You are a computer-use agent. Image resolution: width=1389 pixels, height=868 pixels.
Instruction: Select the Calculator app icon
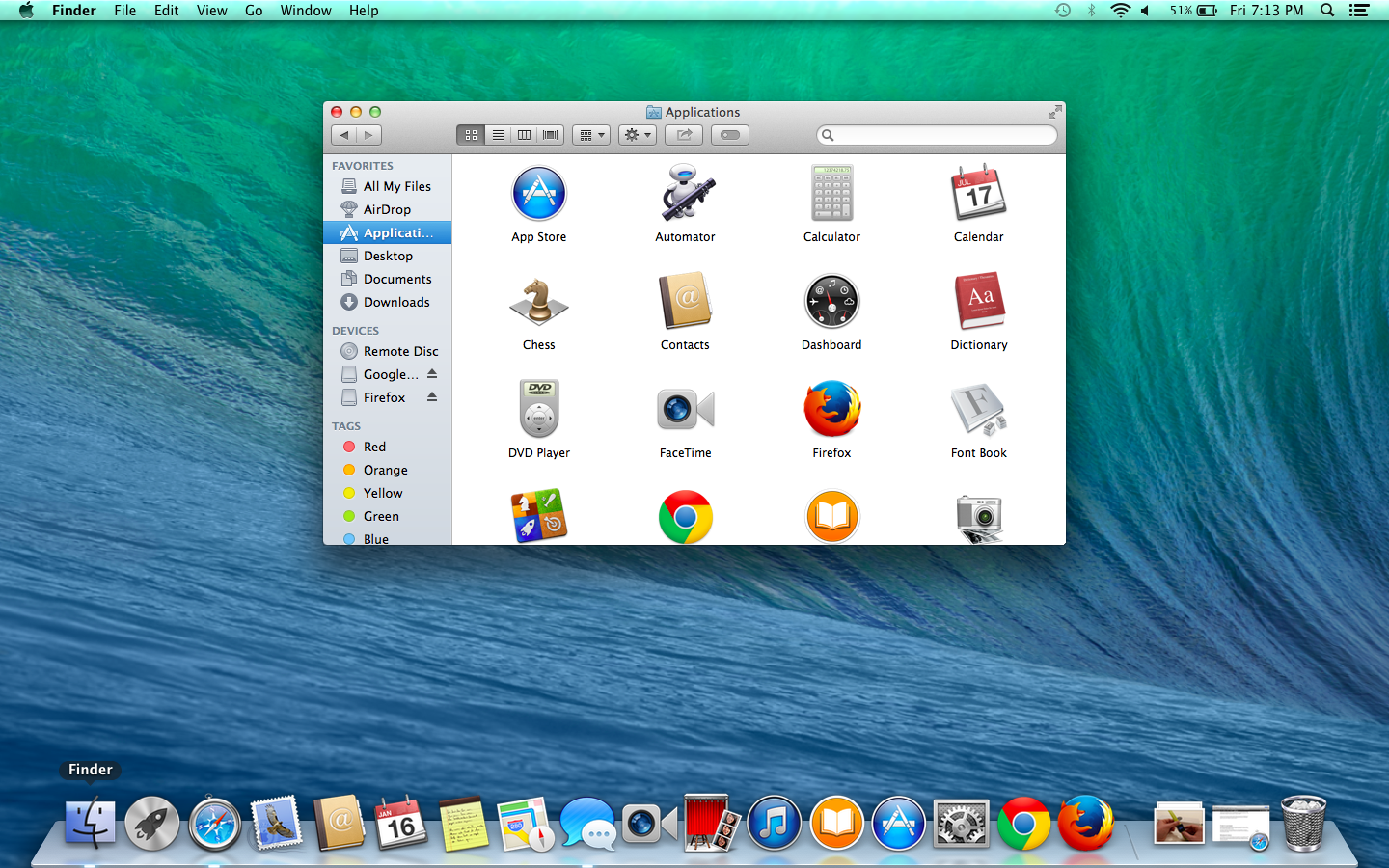tap(832, 193)
